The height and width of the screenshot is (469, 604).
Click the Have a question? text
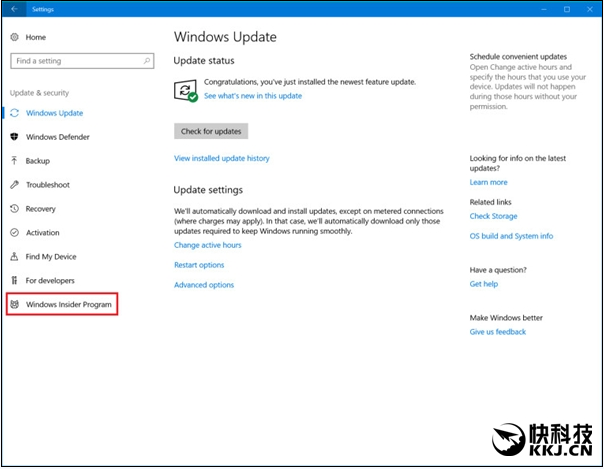(x=498, y=270)
